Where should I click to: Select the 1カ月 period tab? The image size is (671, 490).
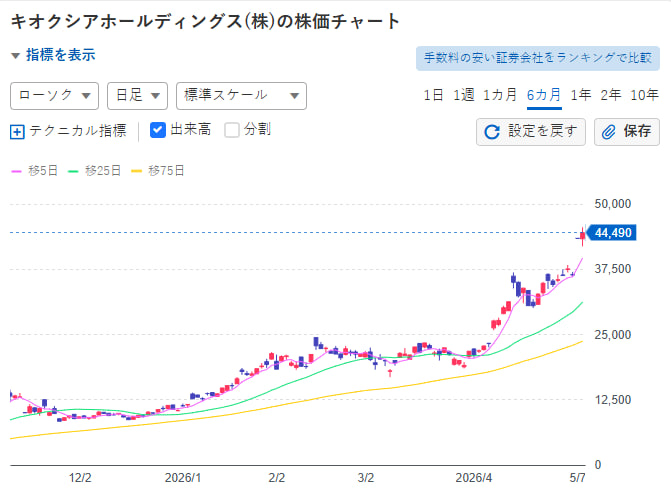[500, 95]
